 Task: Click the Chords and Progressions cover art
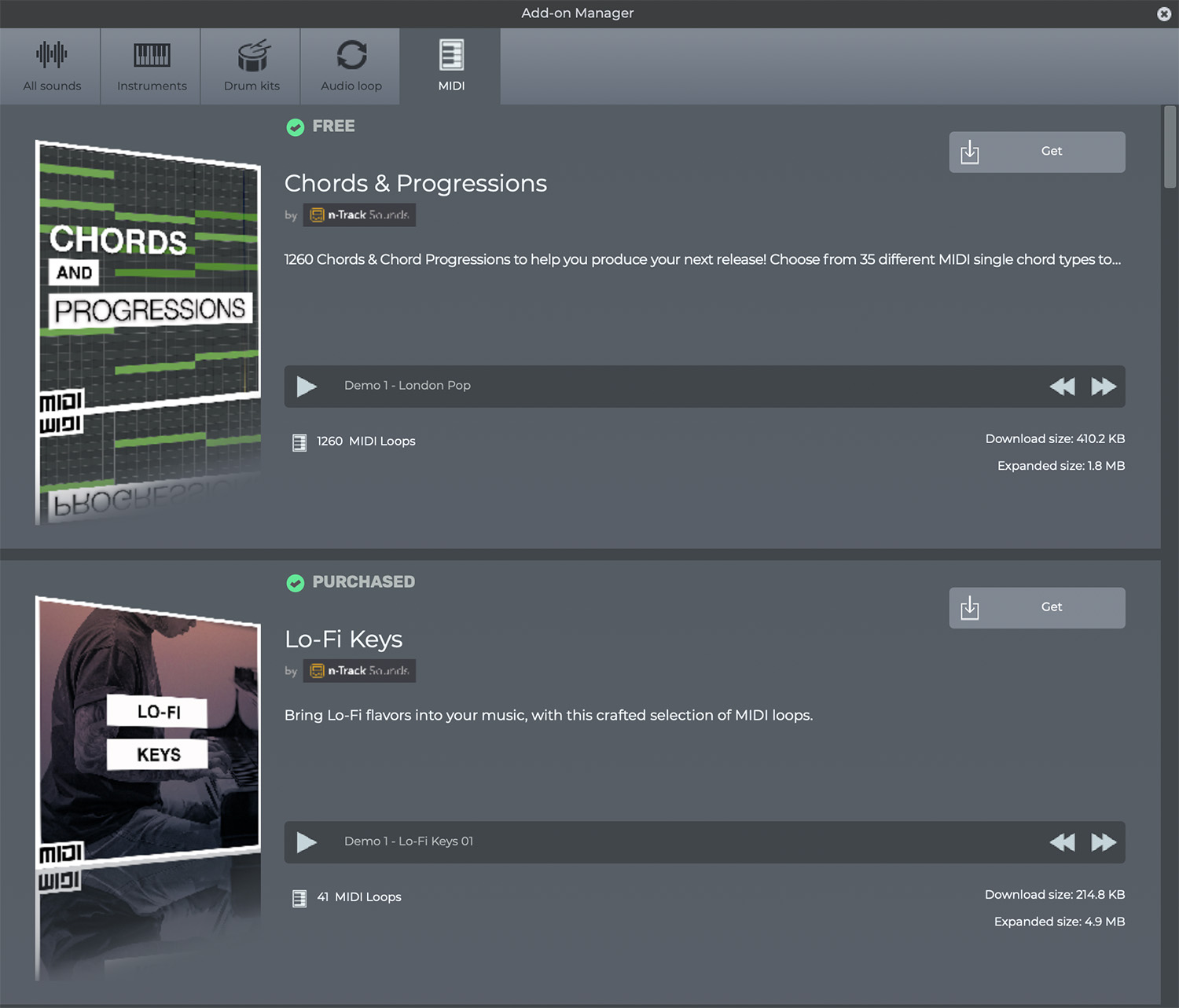149,330
